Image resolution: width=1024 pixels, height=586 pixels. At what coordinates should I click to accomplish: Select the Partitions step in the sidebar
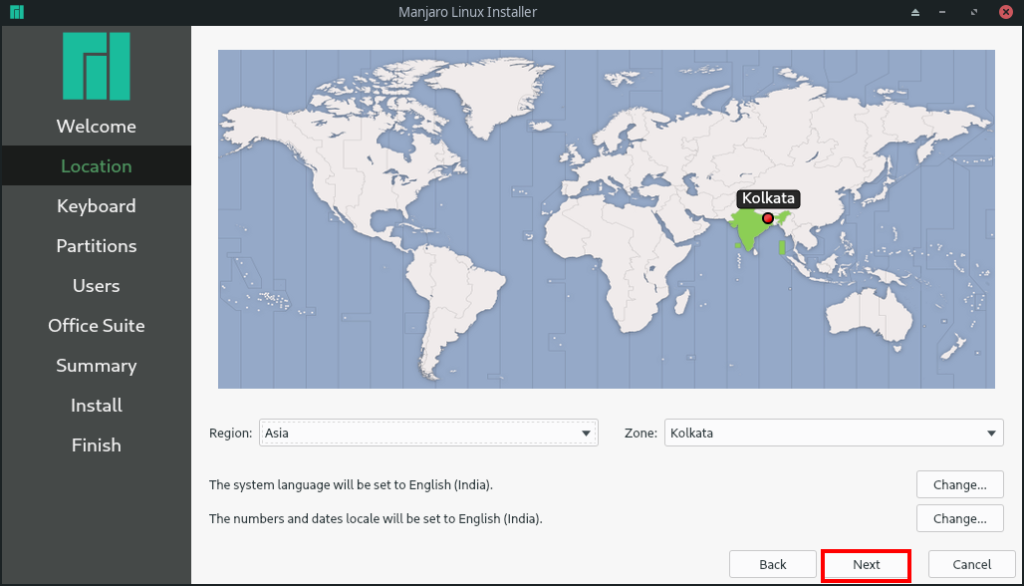[96, 246]
